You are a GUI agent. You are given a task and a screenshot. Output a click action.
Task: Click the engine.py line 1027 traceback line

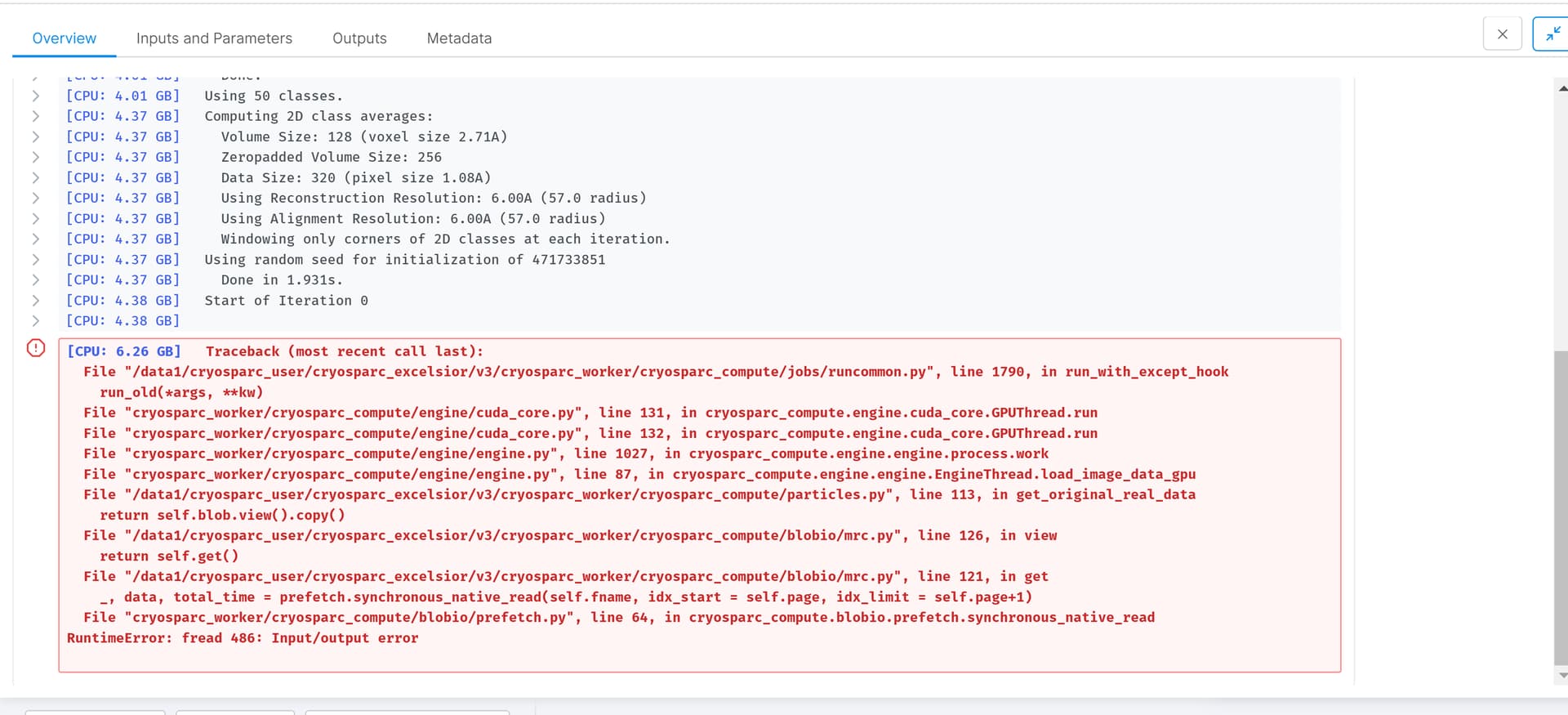[x=566, y=454]
